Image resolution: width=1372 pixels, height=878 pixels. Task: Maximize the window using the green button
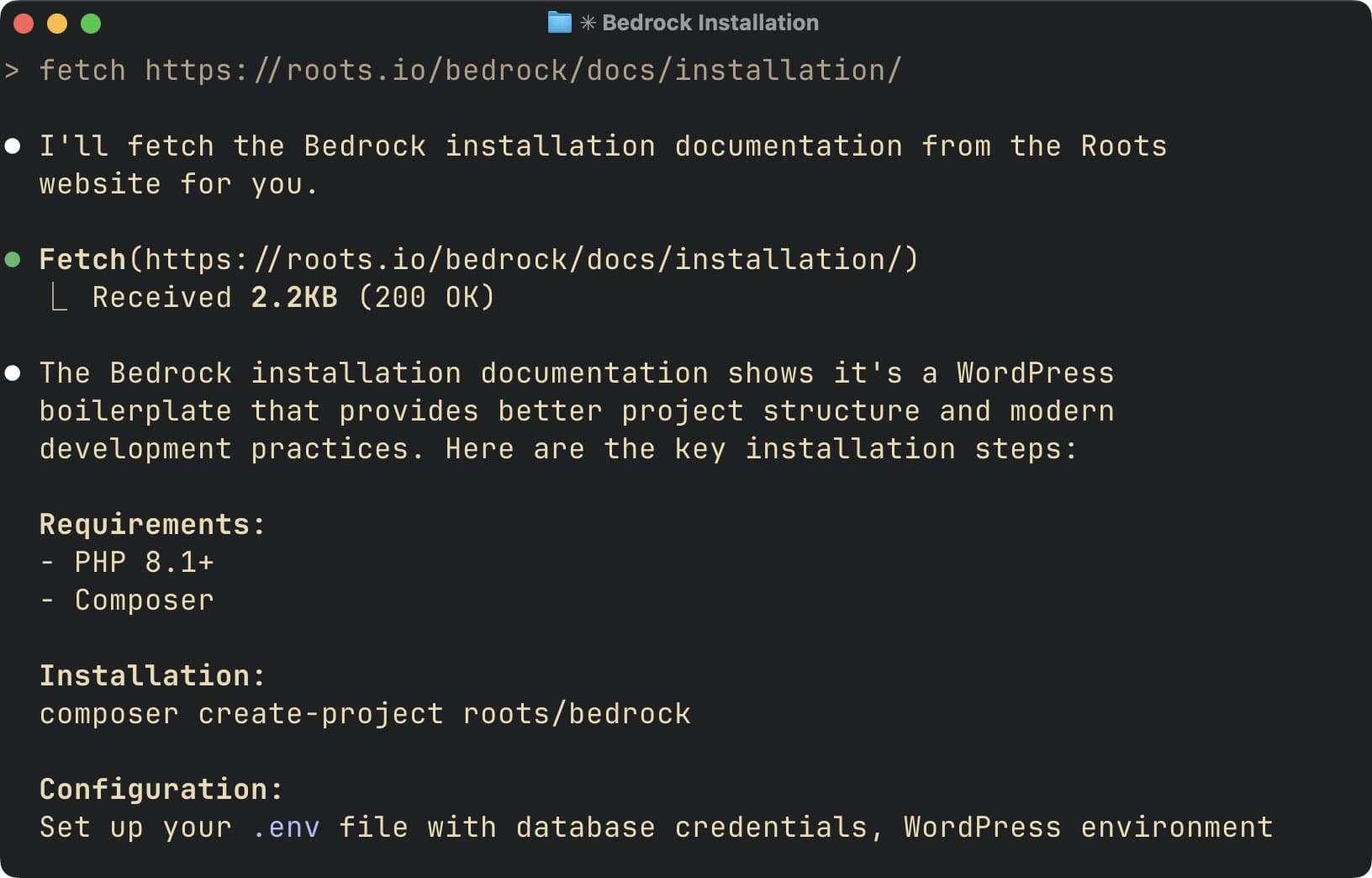(91, 24)
